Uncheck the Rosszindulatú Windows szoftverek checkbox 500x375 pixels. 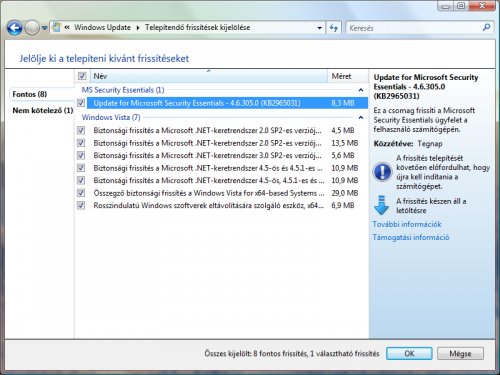pyautogui.click(x=81, y=205)
